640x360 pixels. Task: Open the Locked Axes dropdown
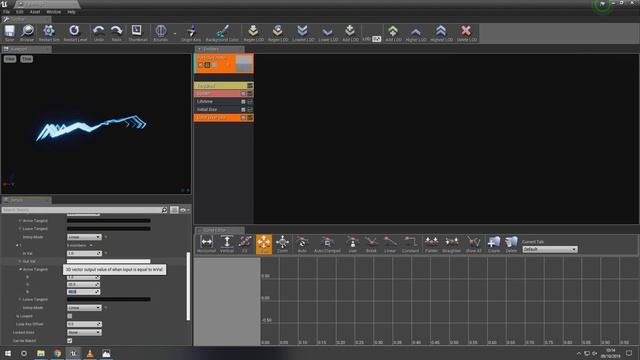coord(84,332)
